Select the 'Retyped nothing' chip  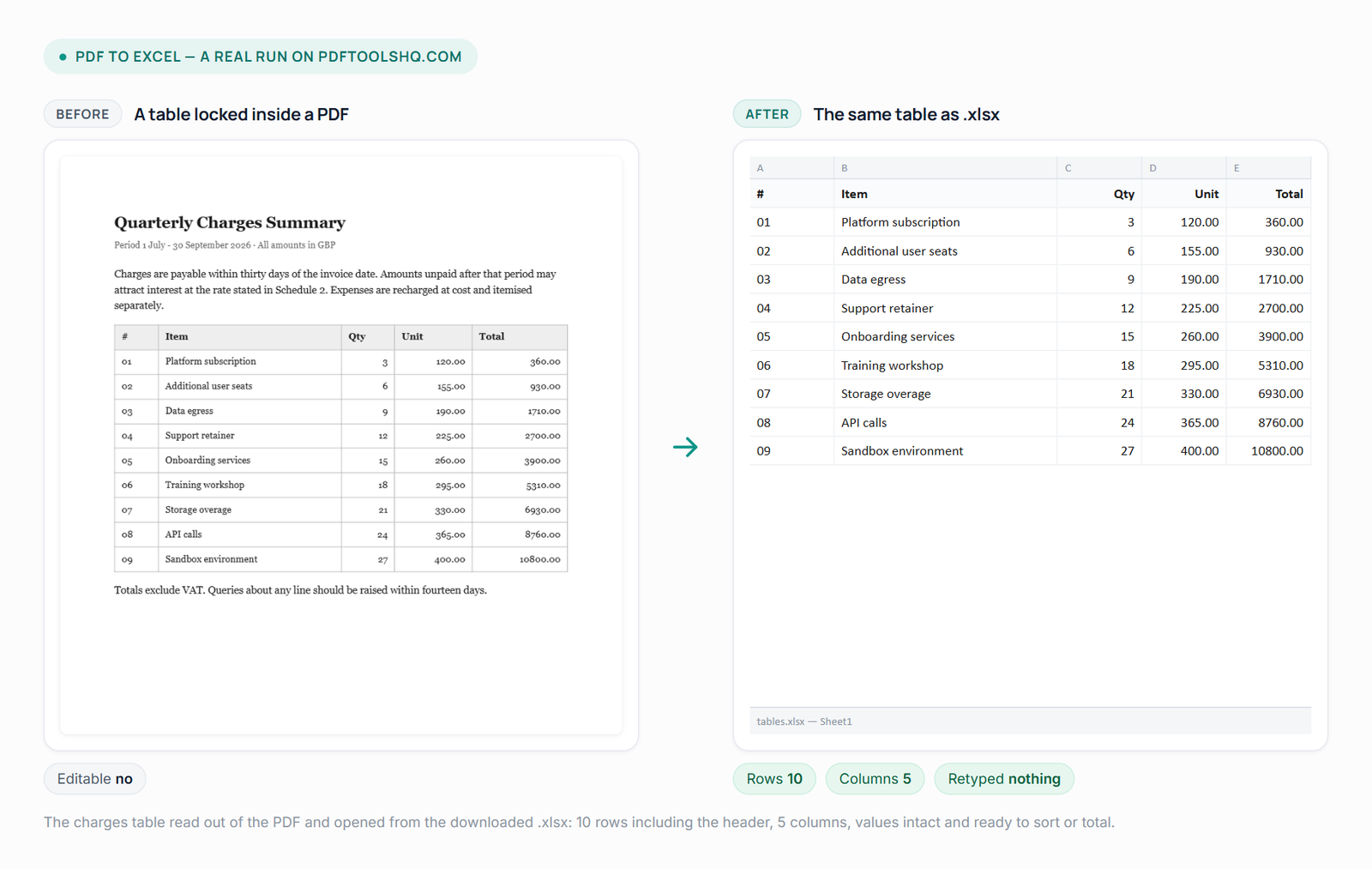tap(1004, 779)
